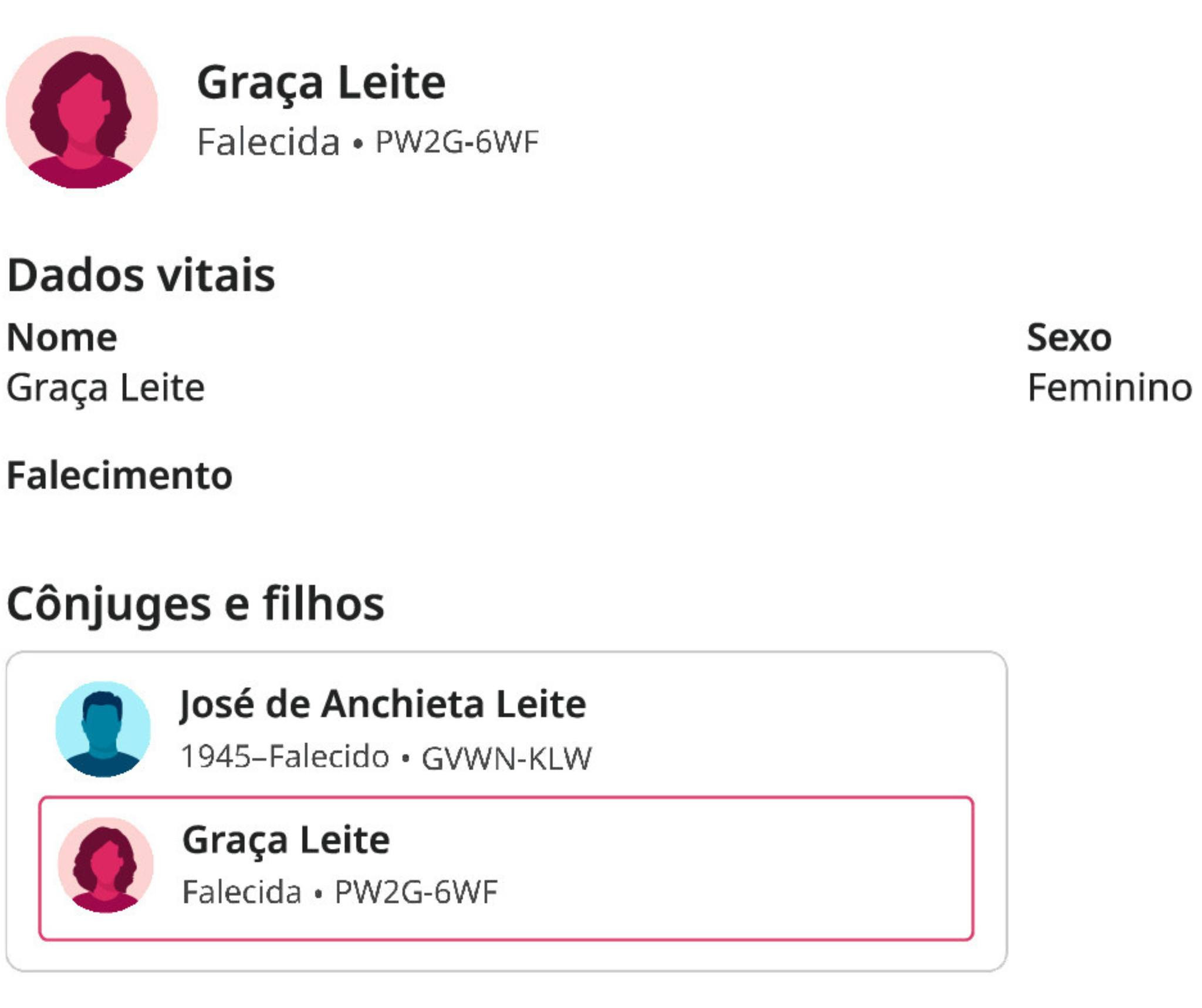Open the Nome value Graça Leite
This screenshot has width=1202, height=1008.
click(106, 387)
